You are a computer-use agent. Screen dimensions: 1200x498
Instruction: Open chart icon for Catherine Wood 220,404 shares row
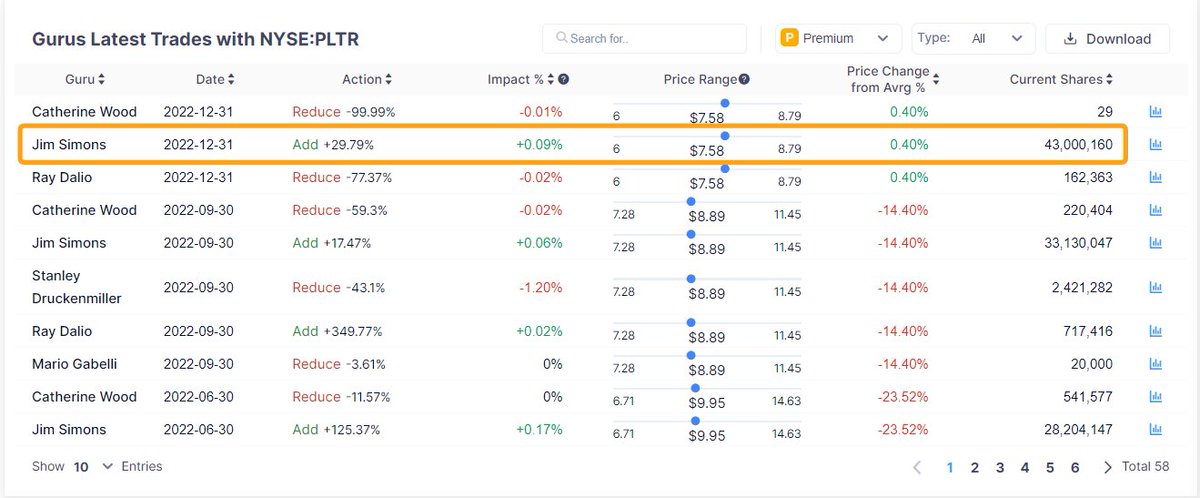pos(1156,211)
